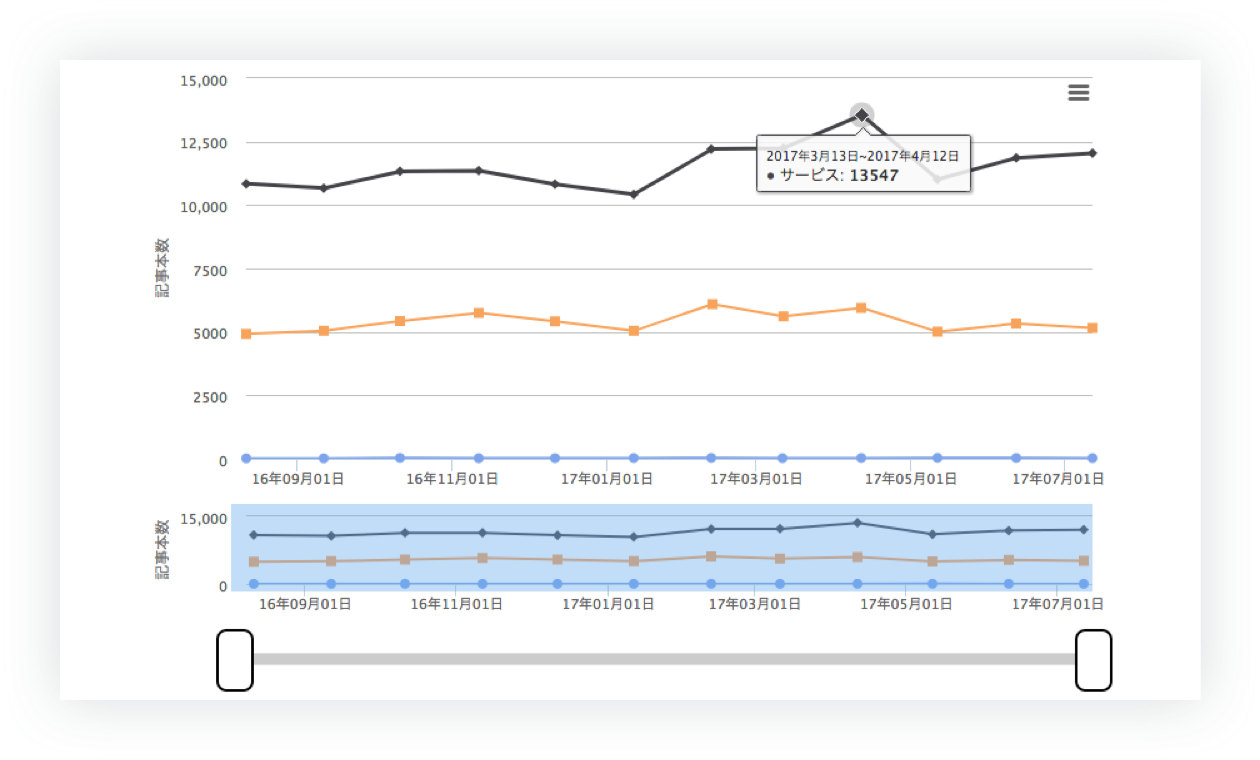
Task: Click the 12,500 y-axis label
Action: 204,143
